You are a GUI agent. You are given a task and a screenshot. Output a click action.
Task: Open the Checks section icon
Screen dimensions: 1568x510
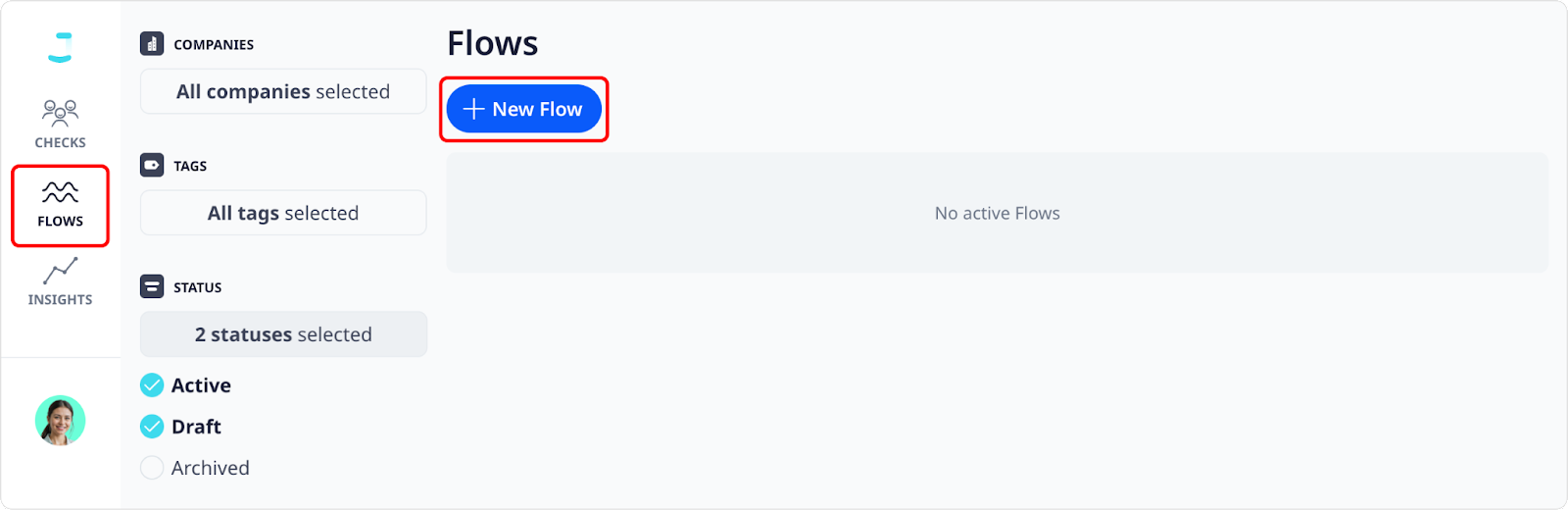click(60, 113)
